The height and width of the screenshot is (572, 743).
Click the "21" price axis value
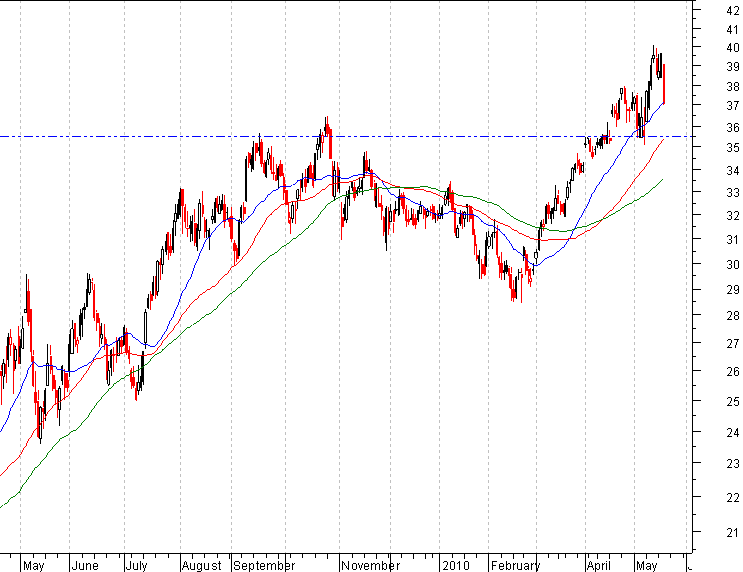click(x=733, y=533)
